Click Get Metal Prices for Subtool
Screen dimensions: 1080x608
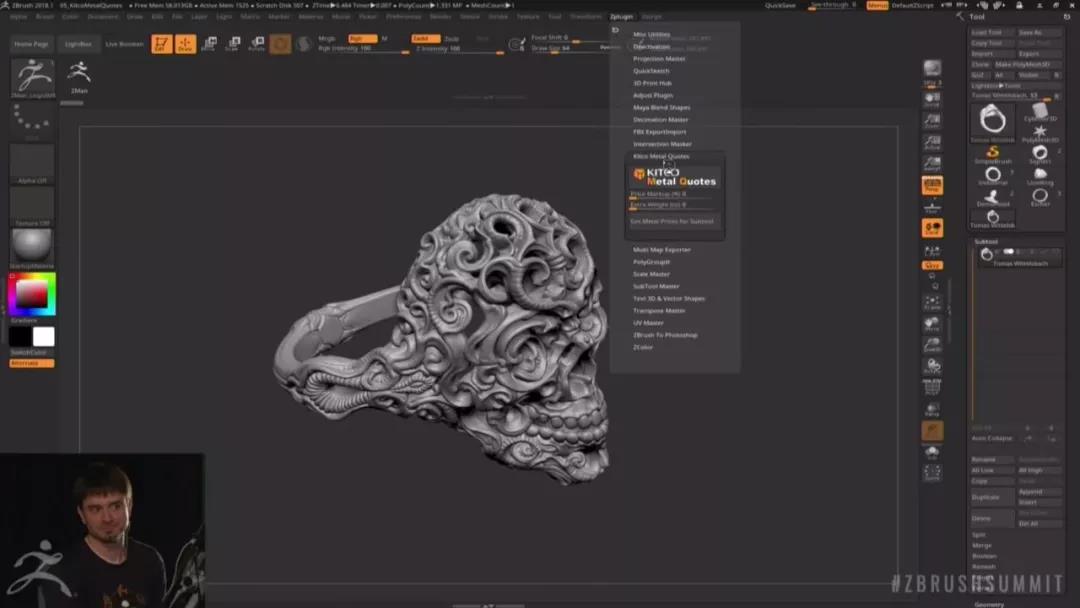pos(672,221)
